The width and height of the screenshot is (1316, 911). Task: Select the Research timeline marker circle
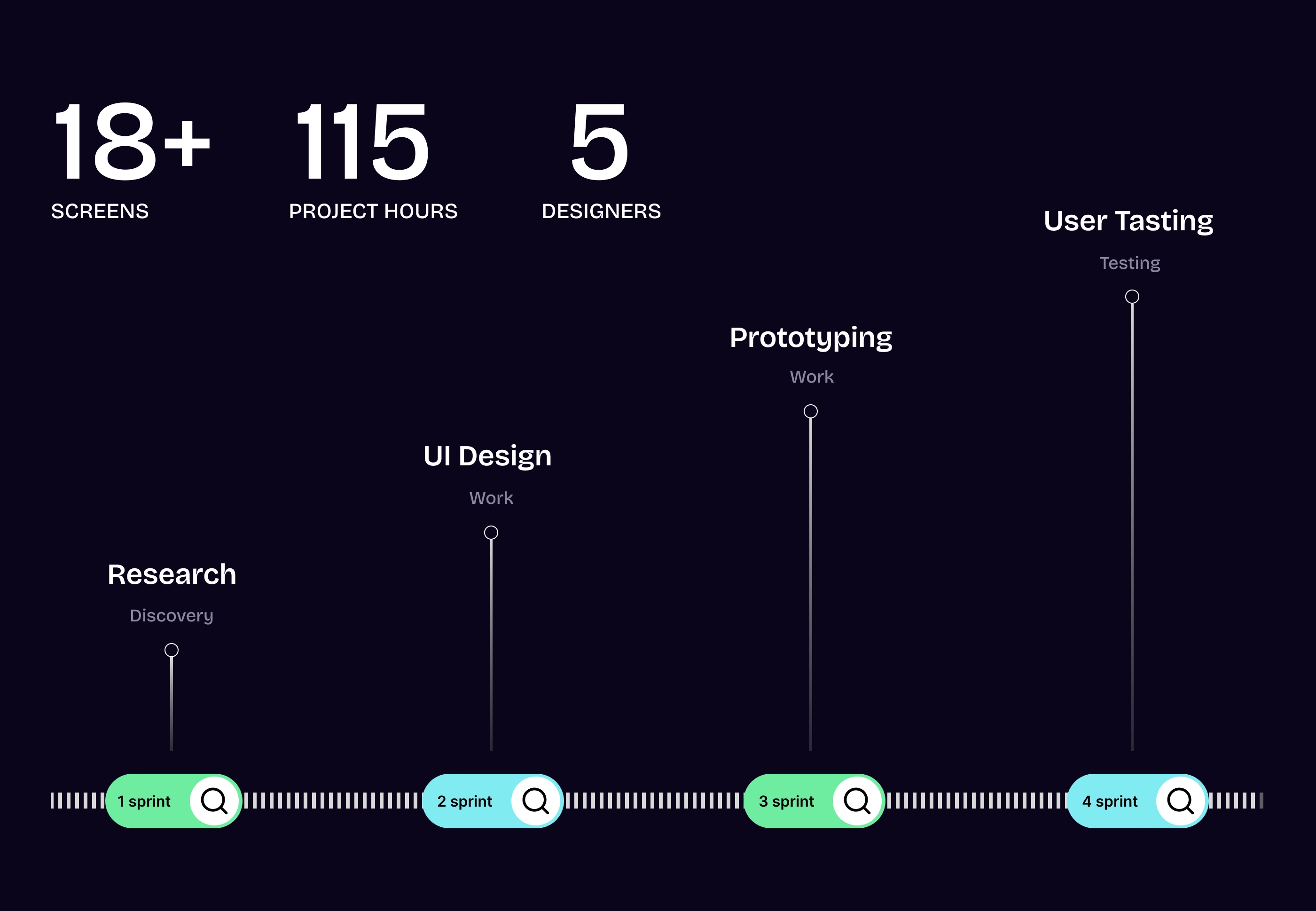(x=171, y=650)
